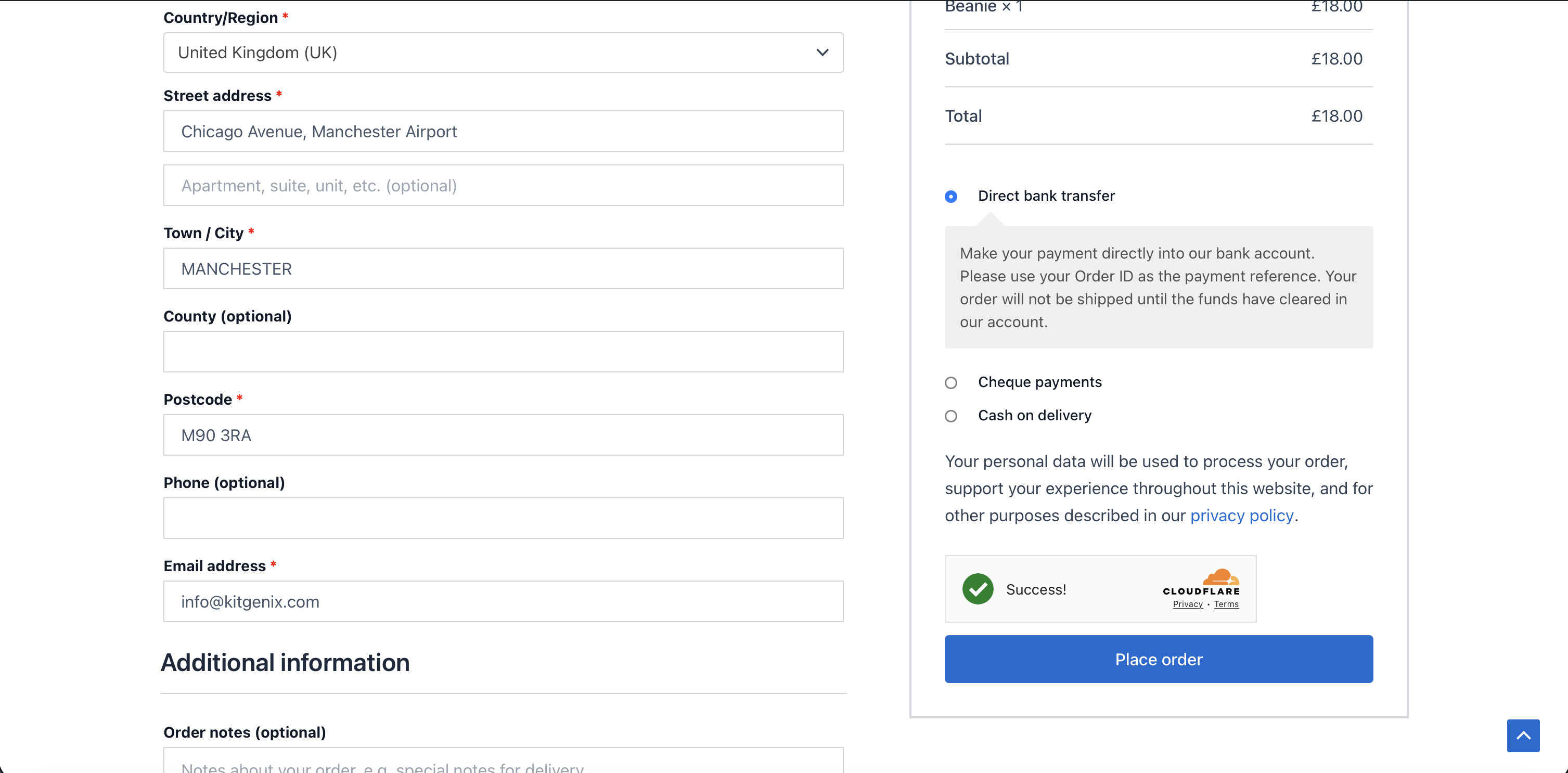
Task: Focus the Email address input
Action: tap(503, 601)
